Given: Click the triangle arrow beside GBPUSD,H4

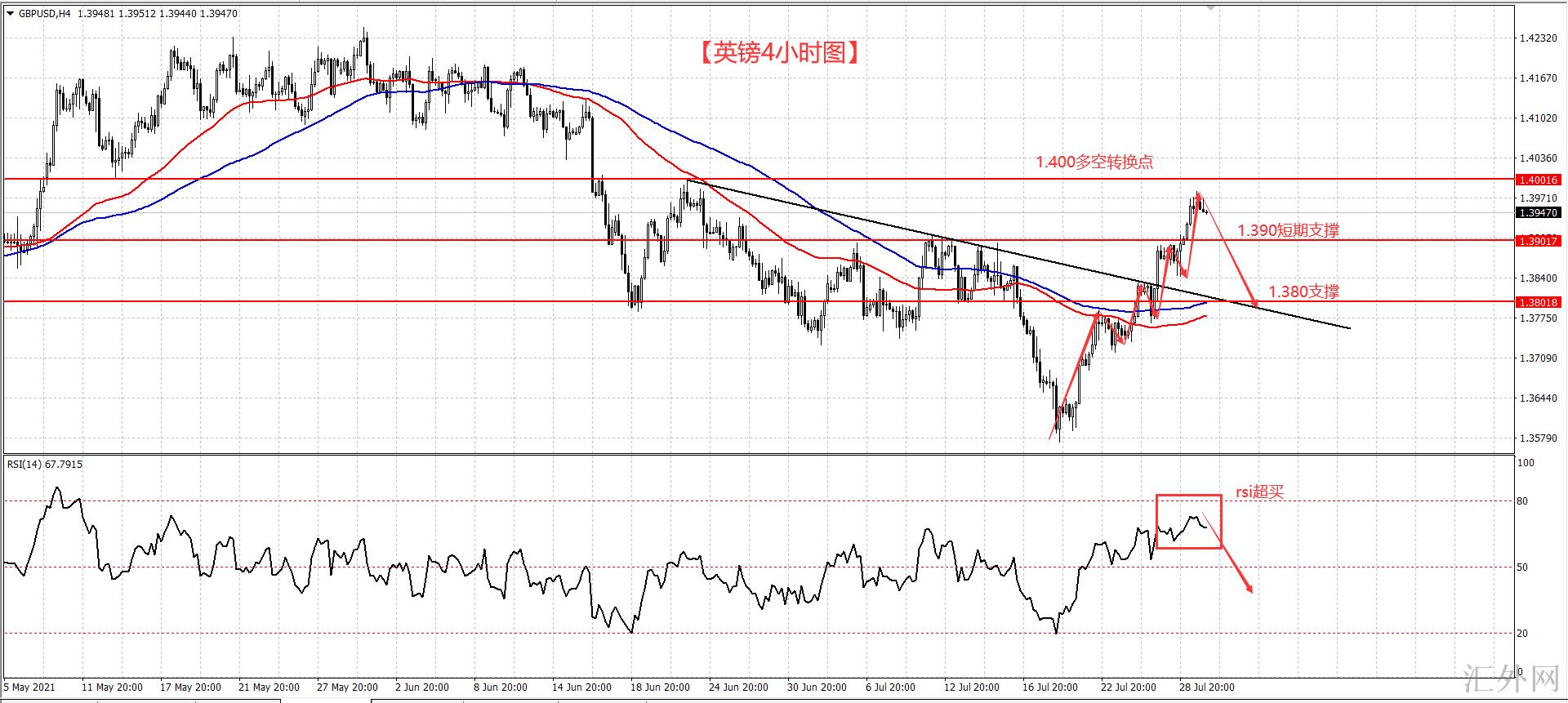Looking at the screenshot, I should pos(10,13).
